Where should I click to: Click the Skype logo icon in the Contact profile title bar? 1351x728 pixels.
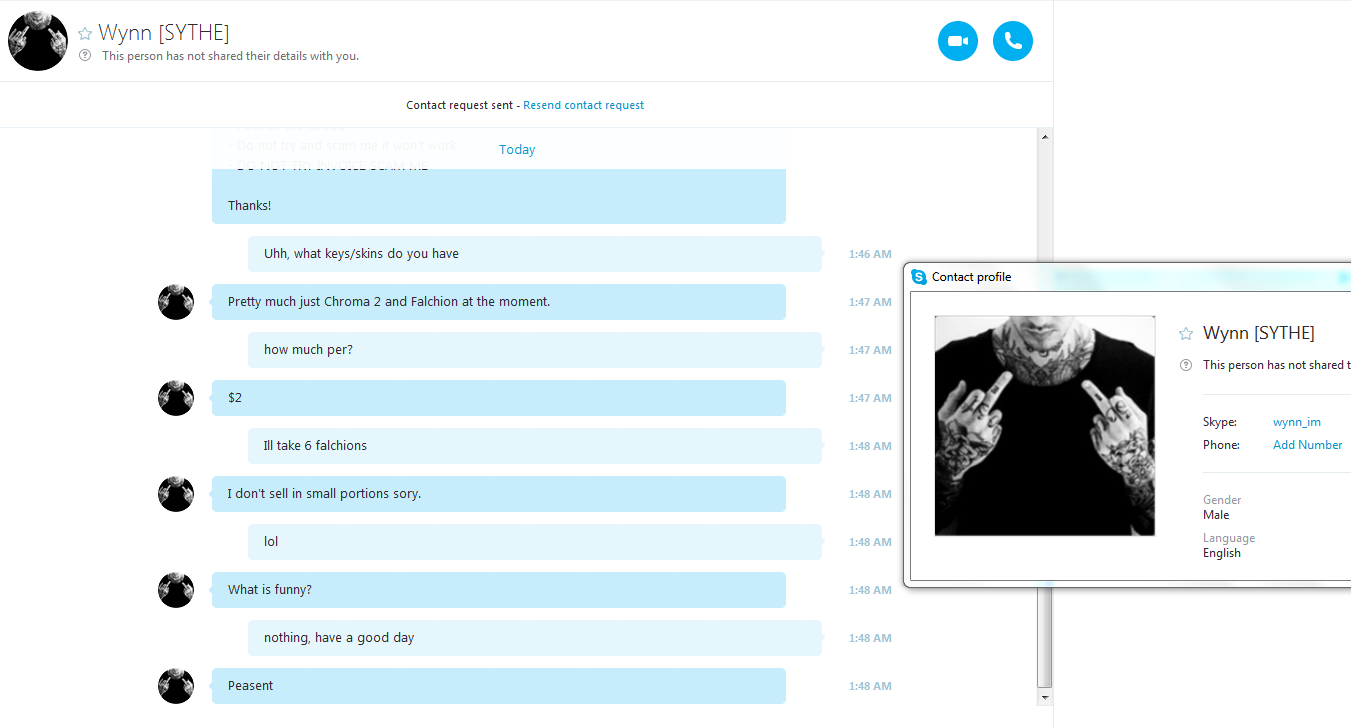click(x=919, y=277)
